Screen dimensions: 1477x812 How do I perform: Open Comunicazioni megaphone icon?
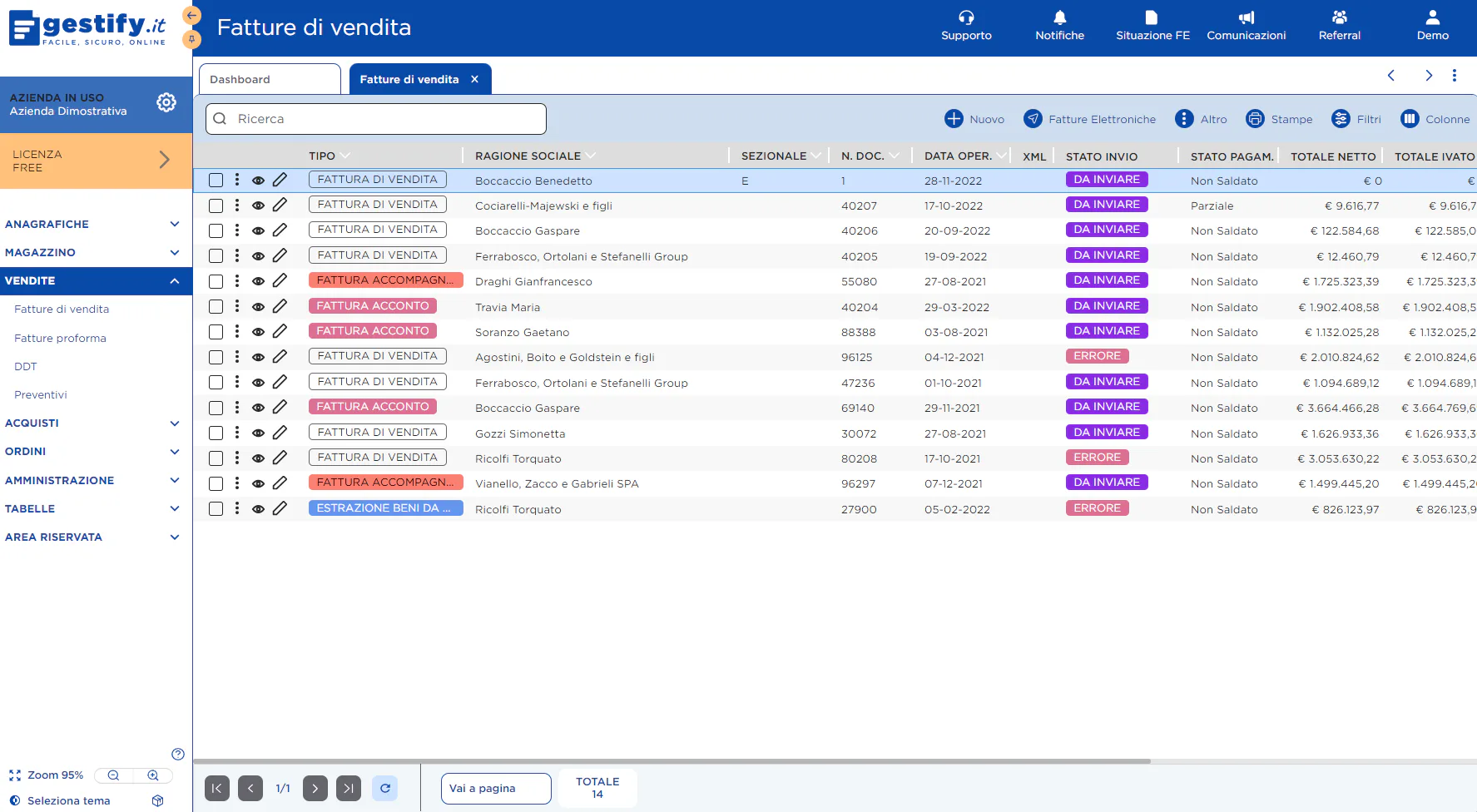coord(1246,17)
